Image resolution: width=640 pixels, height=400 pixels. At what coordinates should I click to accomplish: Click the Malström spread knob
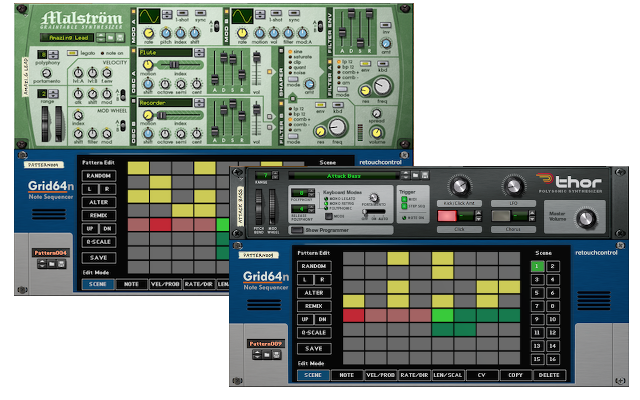(x=376, y=113)
